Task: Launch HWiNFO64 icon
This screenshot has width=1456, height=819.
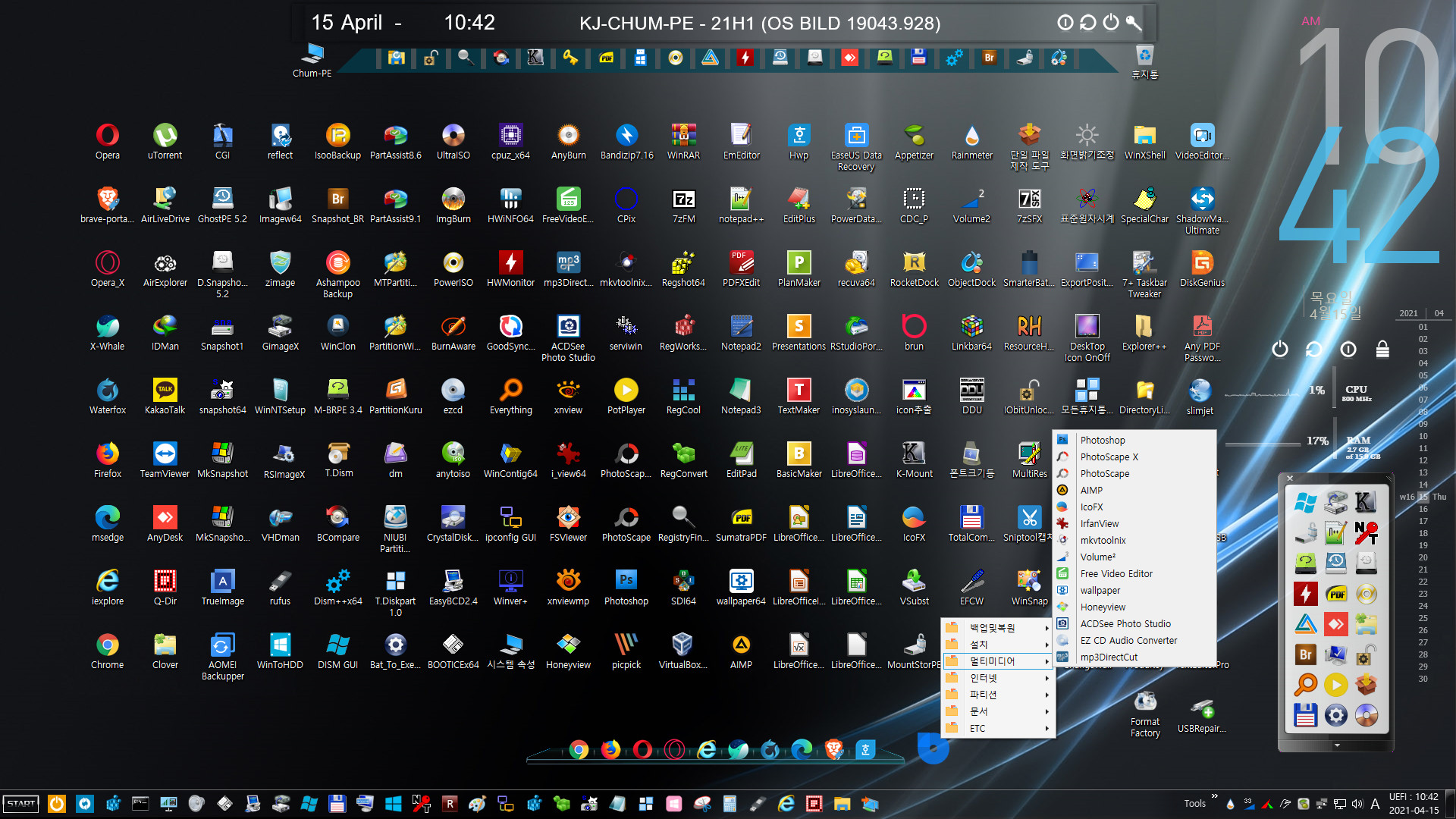Action: [x=510, y=205]
